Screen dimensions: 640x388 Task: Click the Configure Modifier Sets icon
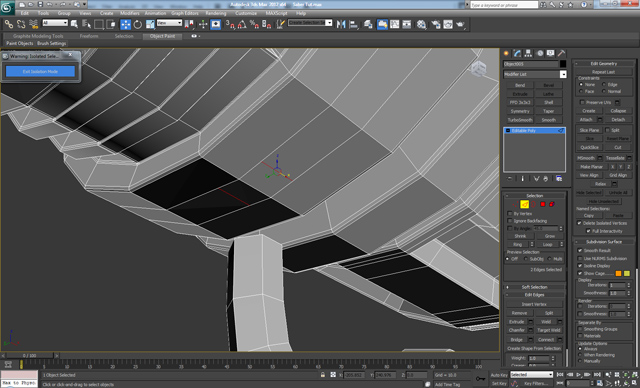(559, 179)
